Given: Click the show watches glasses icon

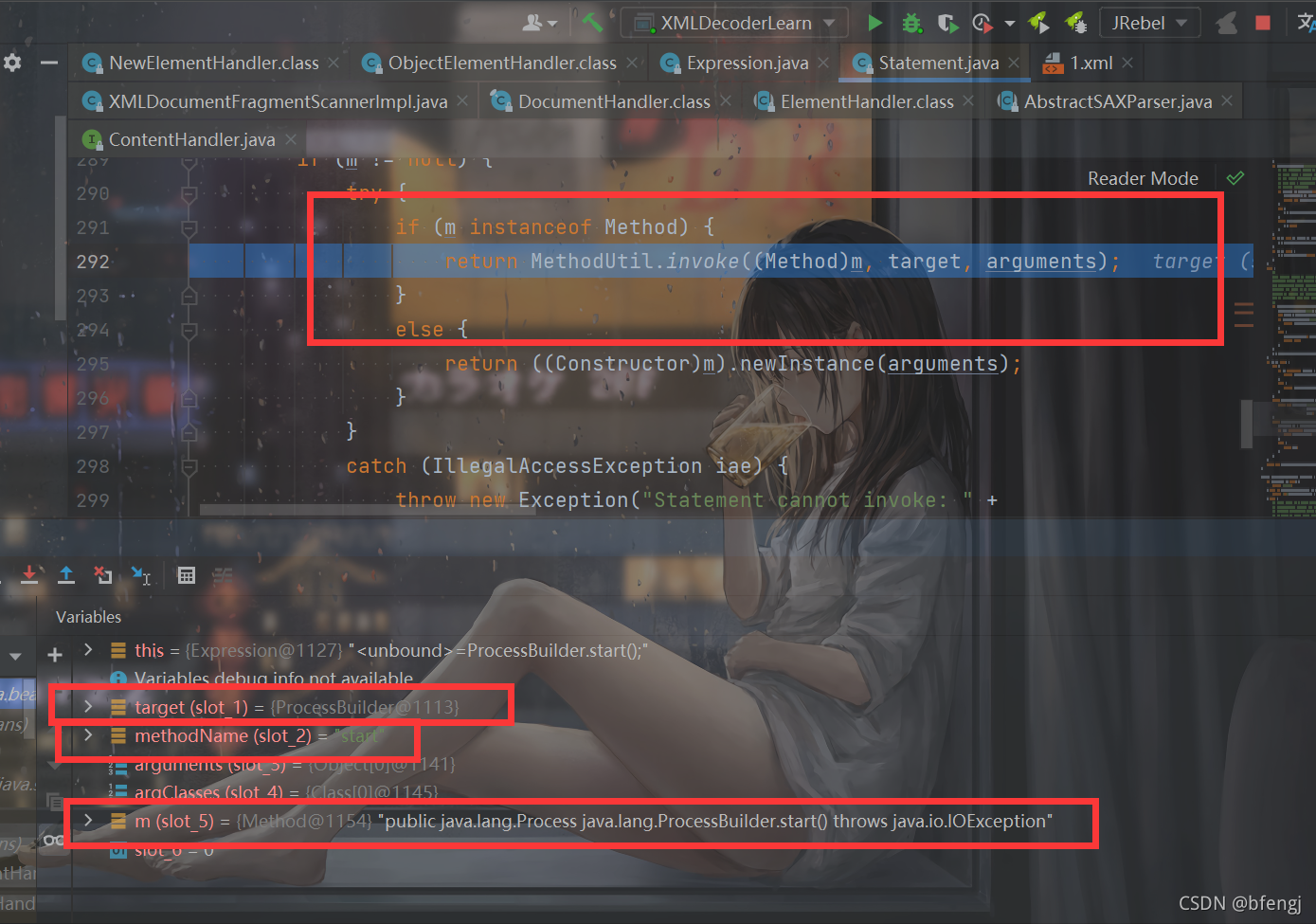Looking at the screenshot, I should click(x=54, y=840).
